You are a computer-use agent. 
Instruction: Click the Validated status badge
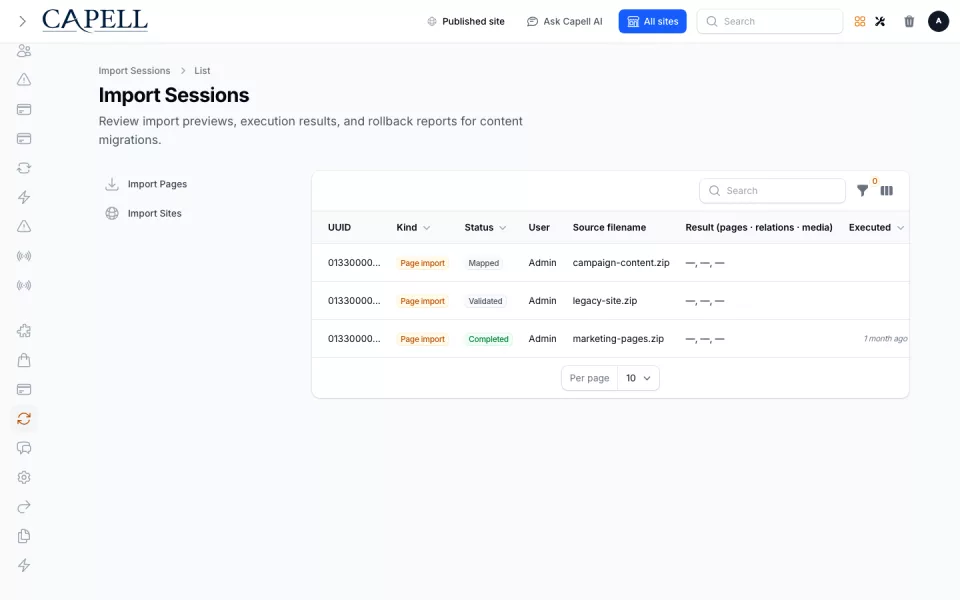[x=486, y=301]
